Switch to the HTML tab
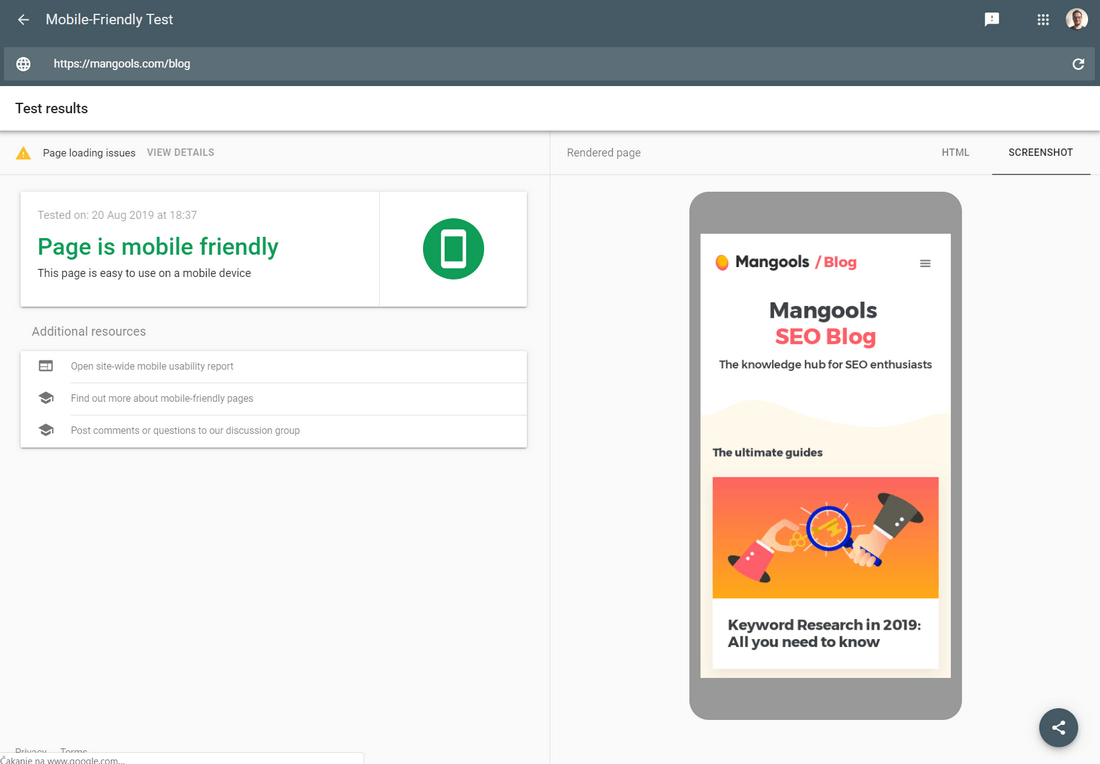 [x=955, y=152]
